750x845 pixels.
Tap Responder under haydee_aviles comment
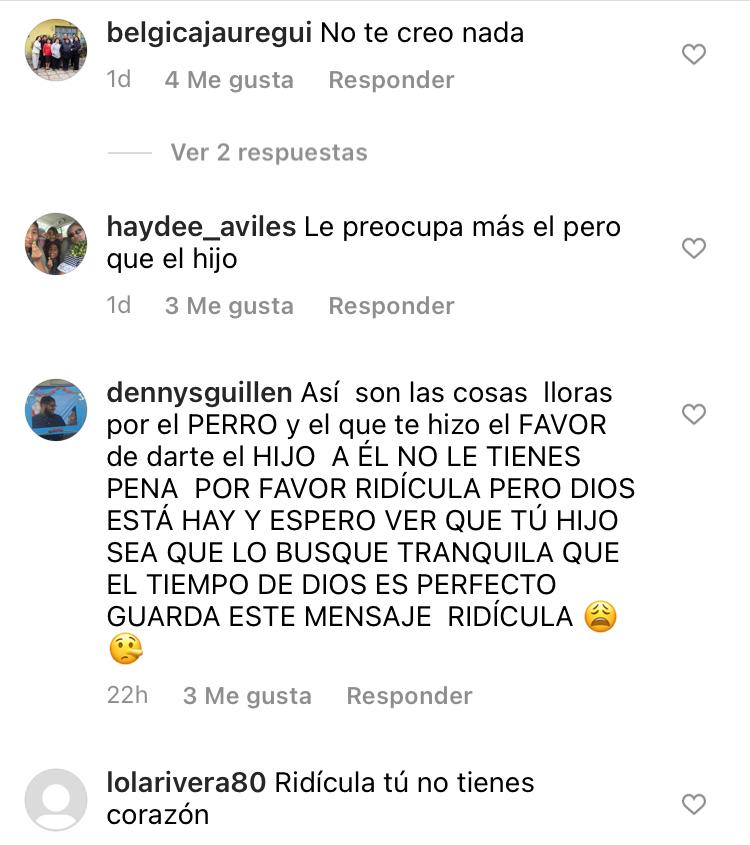(392, 306)
